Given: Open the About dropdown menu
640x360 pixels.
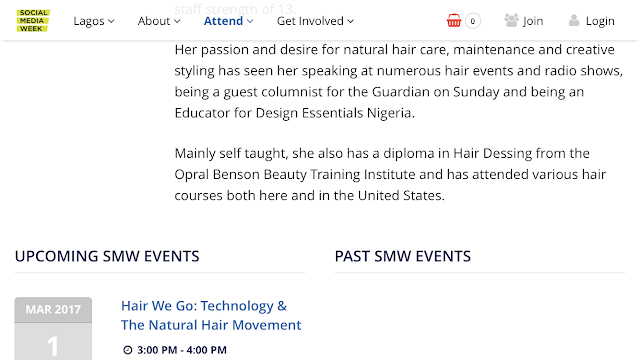Looking at the screenshot, I should (x=159, y=21).
